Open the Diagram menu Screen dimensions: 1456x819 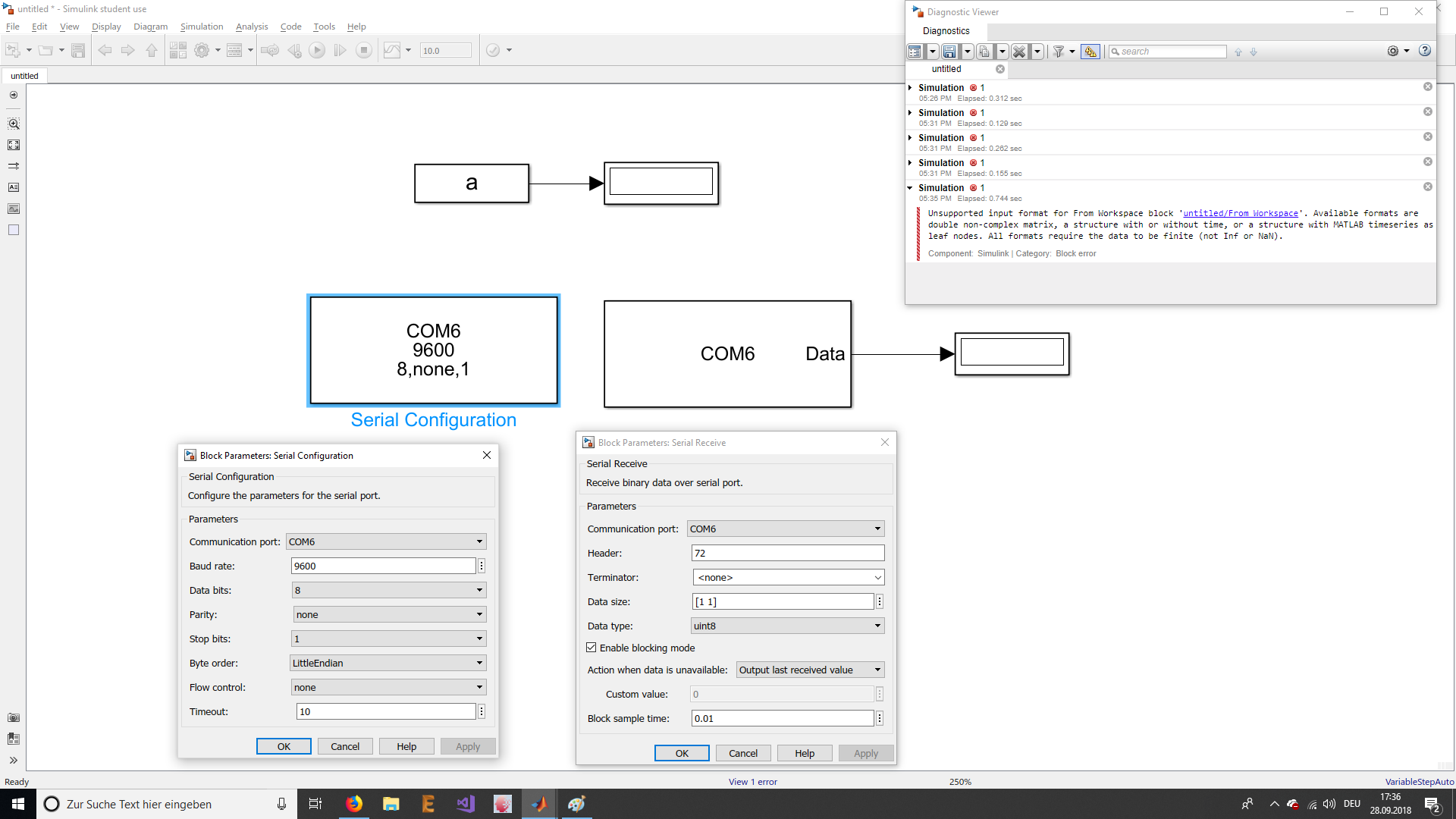(x=151, y=27)
